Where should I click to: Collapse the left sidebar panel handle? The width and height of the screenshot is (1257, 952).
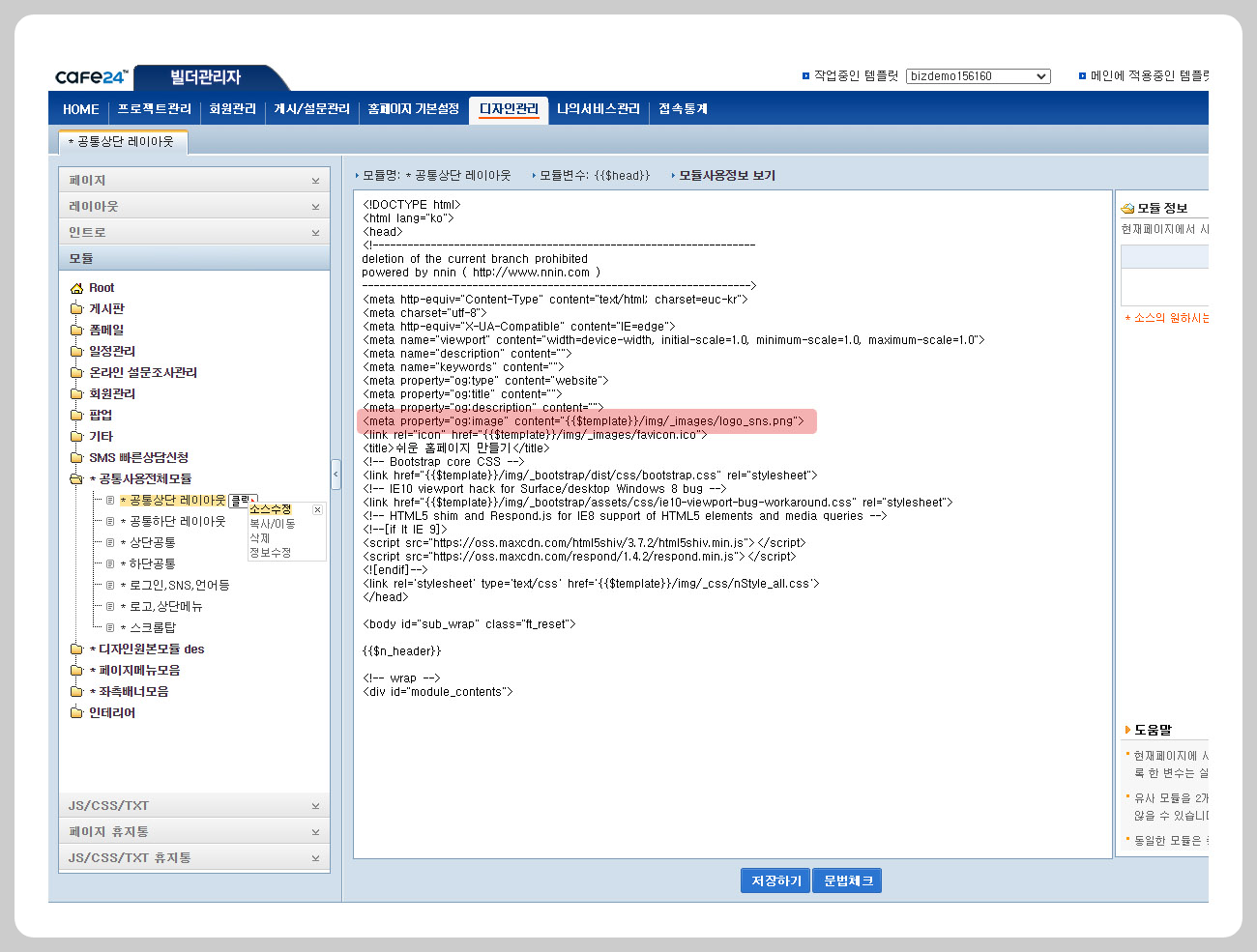(336, 475)
